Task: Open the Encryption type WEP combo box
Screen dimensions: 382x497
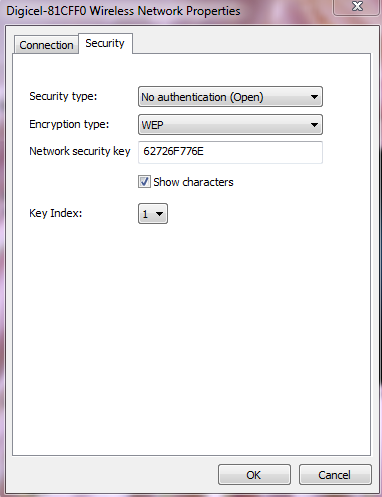Action: click(230, 125)
